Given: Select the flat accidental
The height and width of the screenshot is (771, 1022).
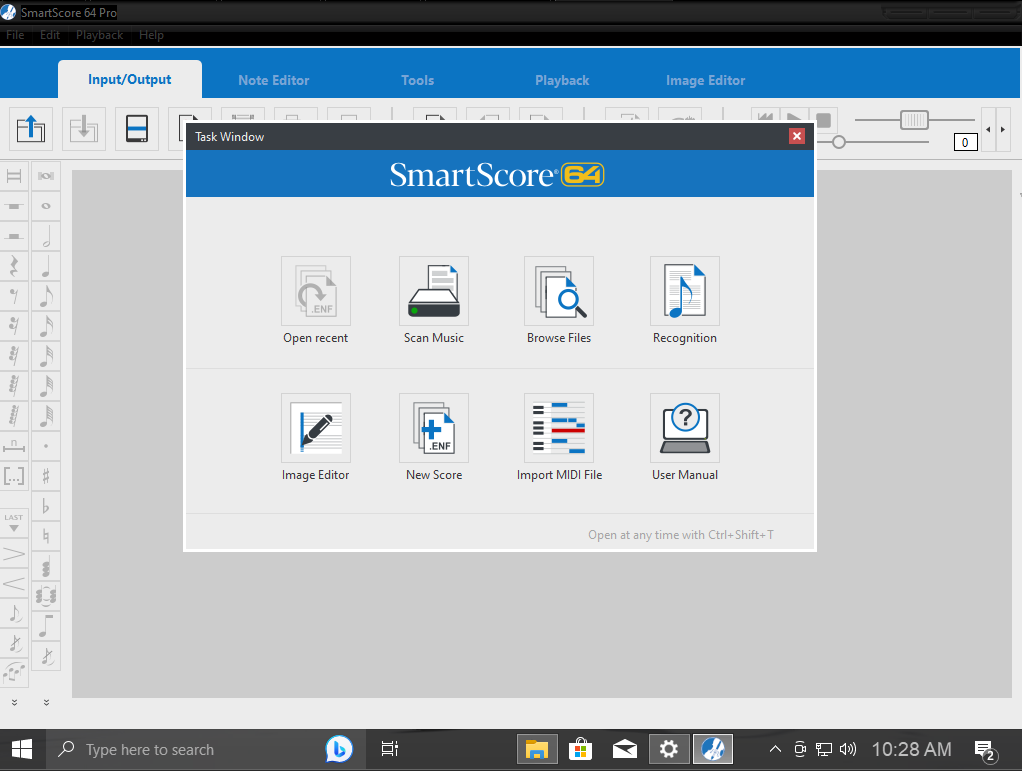Looking at the screenshot, I should (x=46, y=506).
